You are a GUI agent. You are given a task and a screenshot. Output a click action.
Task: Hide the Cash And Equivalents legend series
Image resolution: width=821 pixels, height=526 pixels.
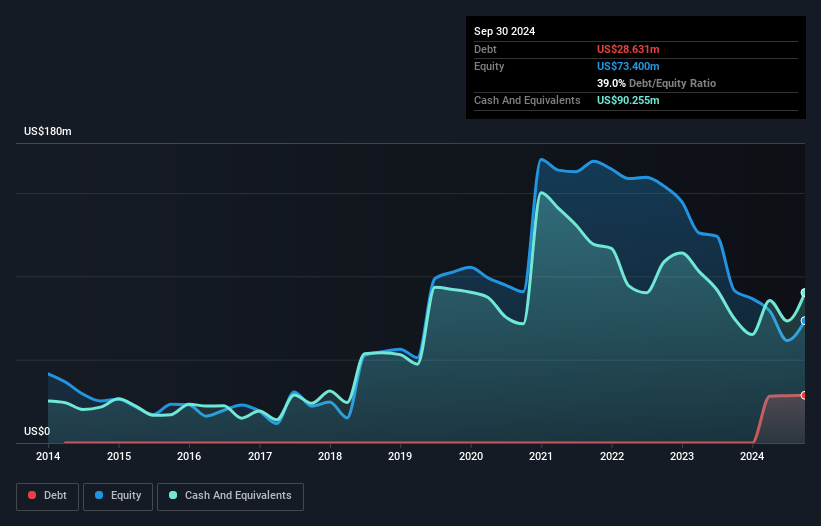tap(230, 496)
